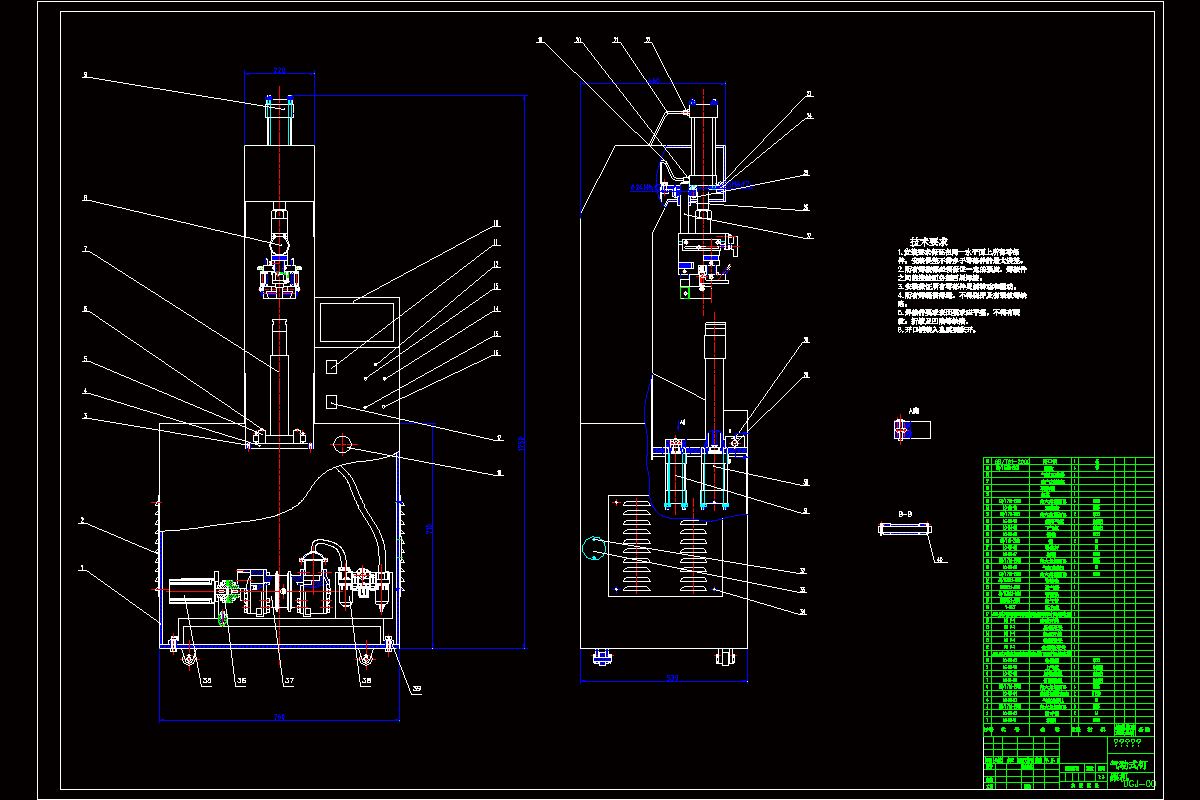This screenshot has height=800, width=1200.
Task: Click the B-B section label
Action: [x=905, y=513]
